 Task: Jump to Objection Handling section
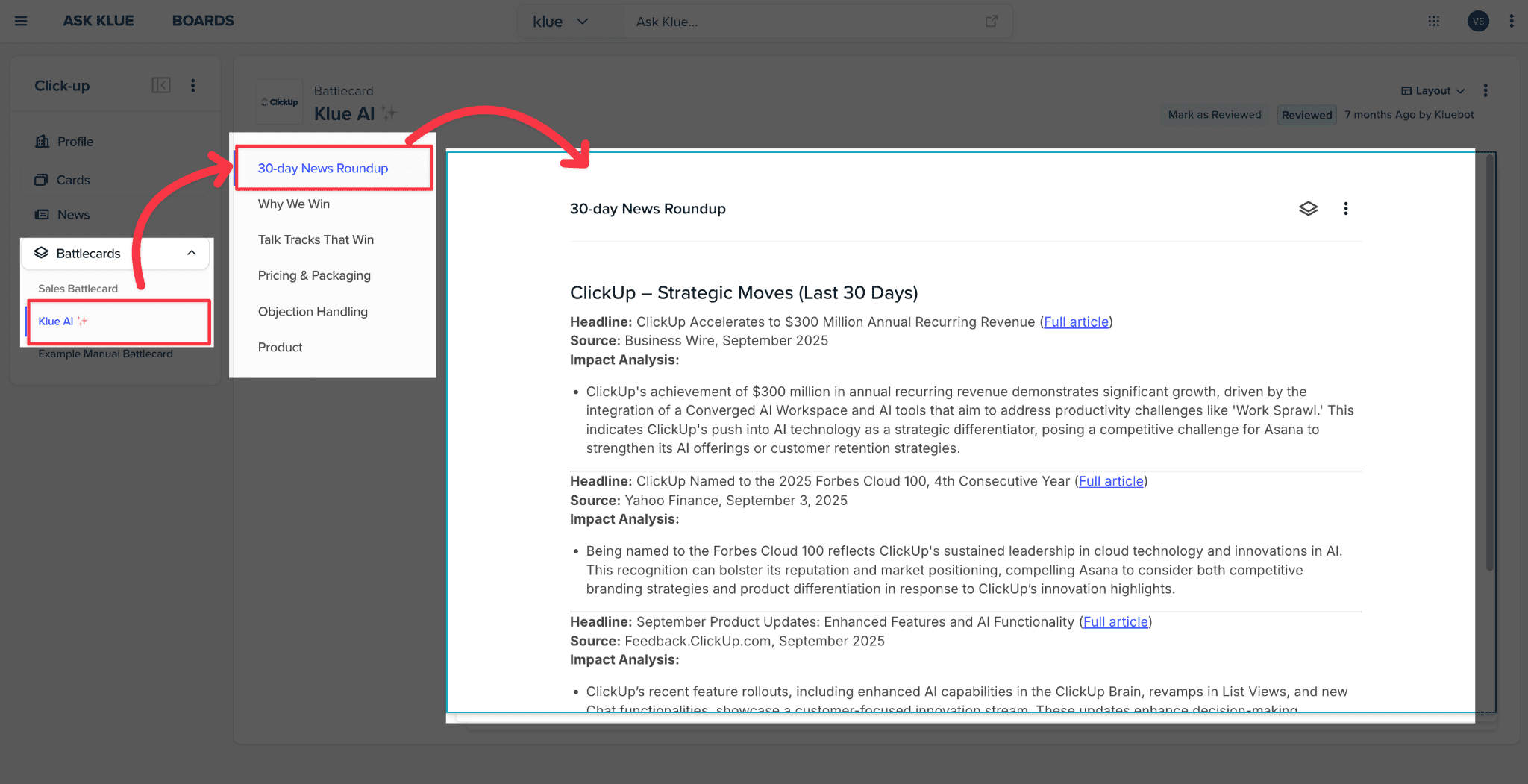point(313,311)
